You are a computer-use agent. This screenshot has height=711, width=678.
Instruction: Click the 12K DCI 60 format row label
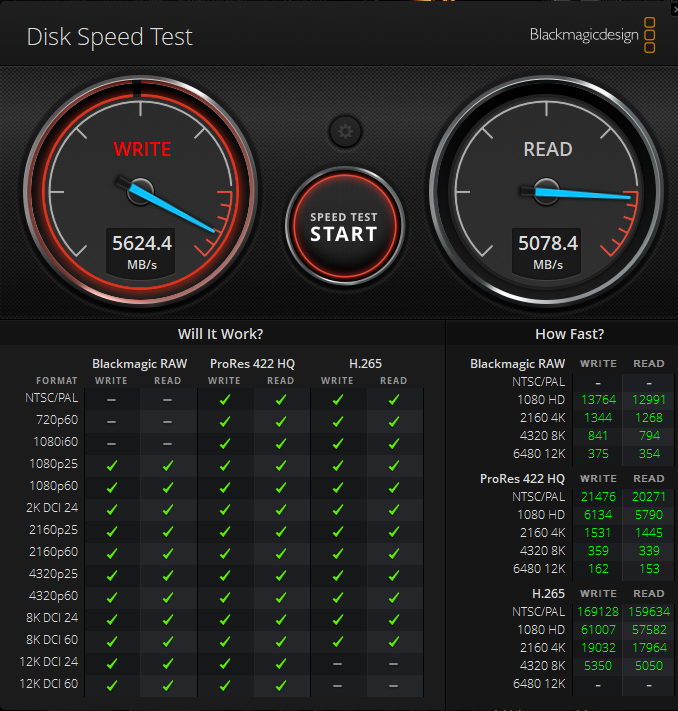tap(49, 683)
